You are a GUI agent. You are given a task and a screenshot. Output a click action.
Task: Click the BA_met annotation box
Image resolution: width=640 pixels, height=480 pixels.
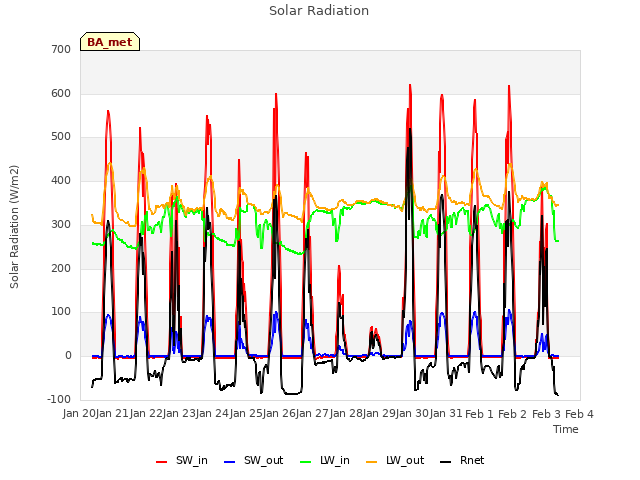point(110,42)
